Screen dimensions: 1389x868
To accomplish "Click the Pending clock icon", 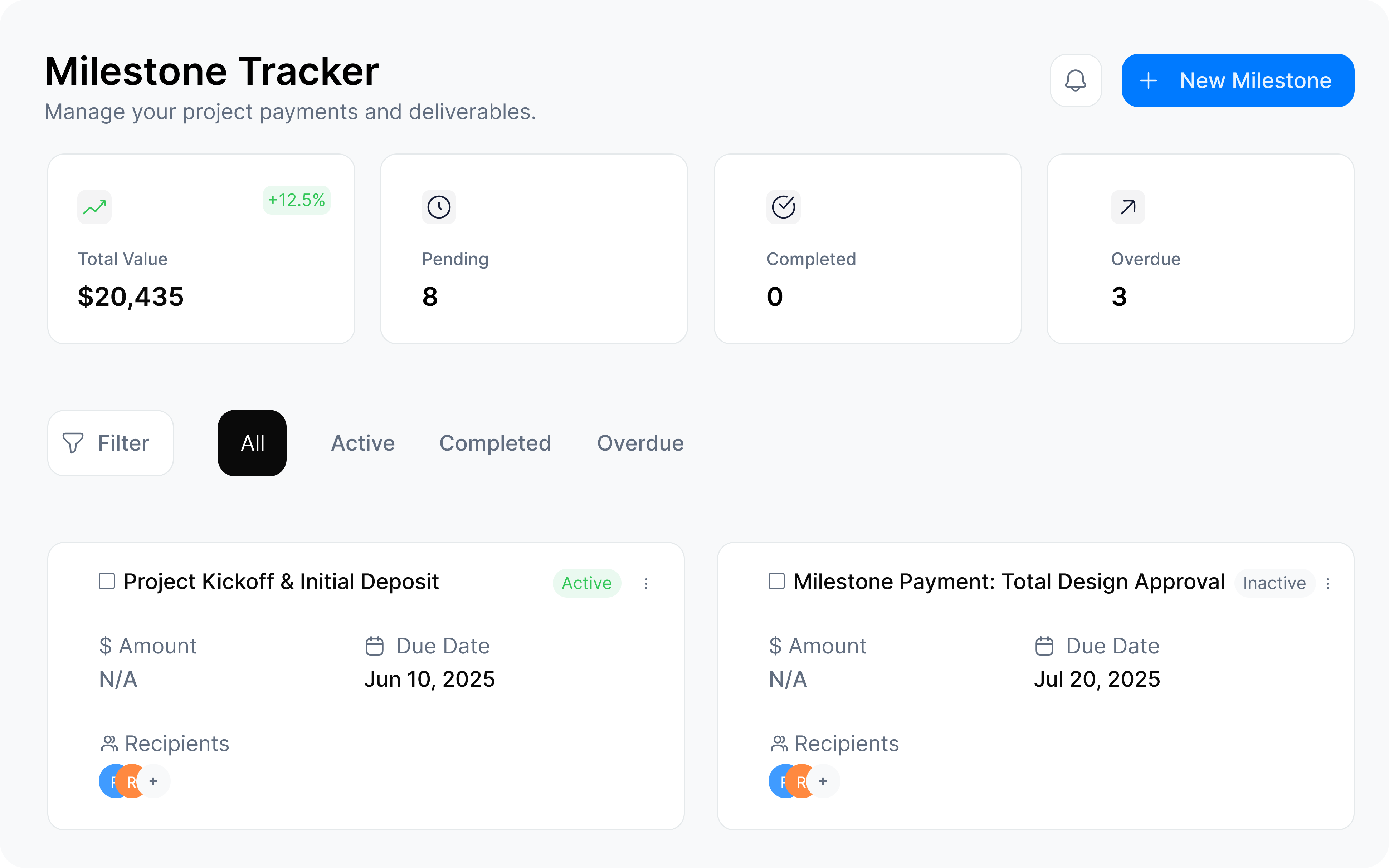I will (x=439, y=207).
